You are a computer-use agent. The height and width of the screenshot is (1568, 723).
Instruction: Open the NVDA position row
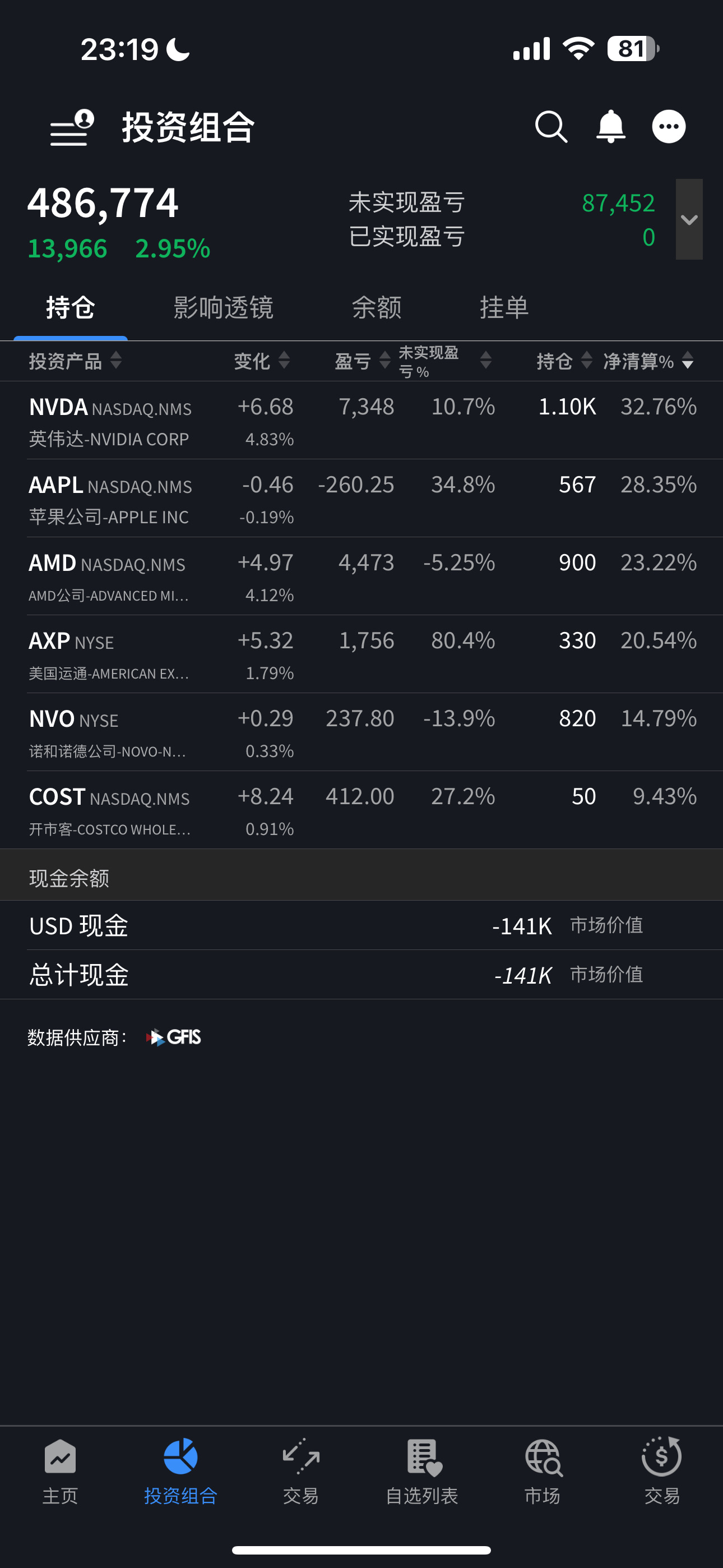click(361, 421)
